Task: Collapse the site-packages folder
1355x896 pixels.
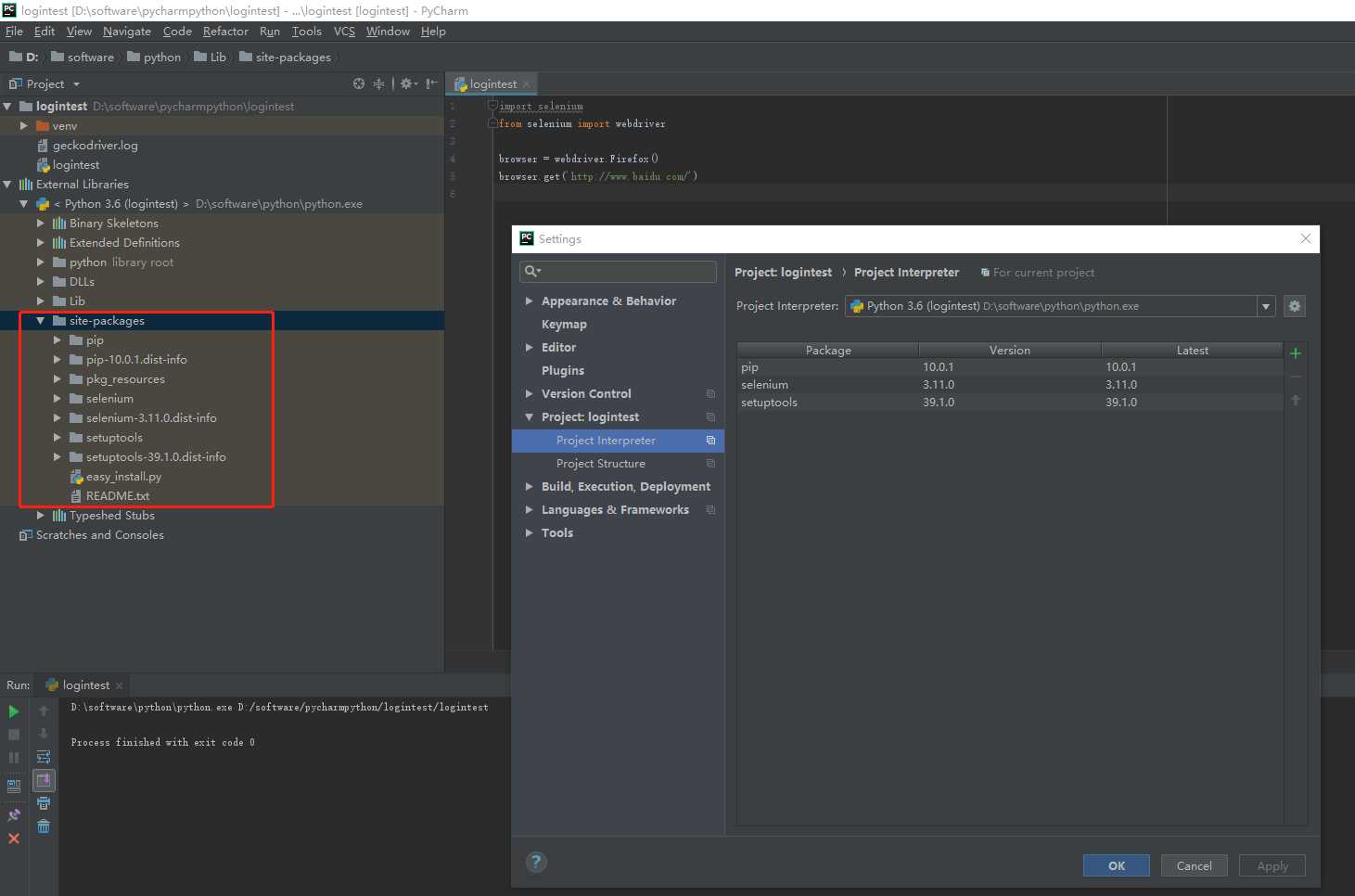Action: coord(41,321)
